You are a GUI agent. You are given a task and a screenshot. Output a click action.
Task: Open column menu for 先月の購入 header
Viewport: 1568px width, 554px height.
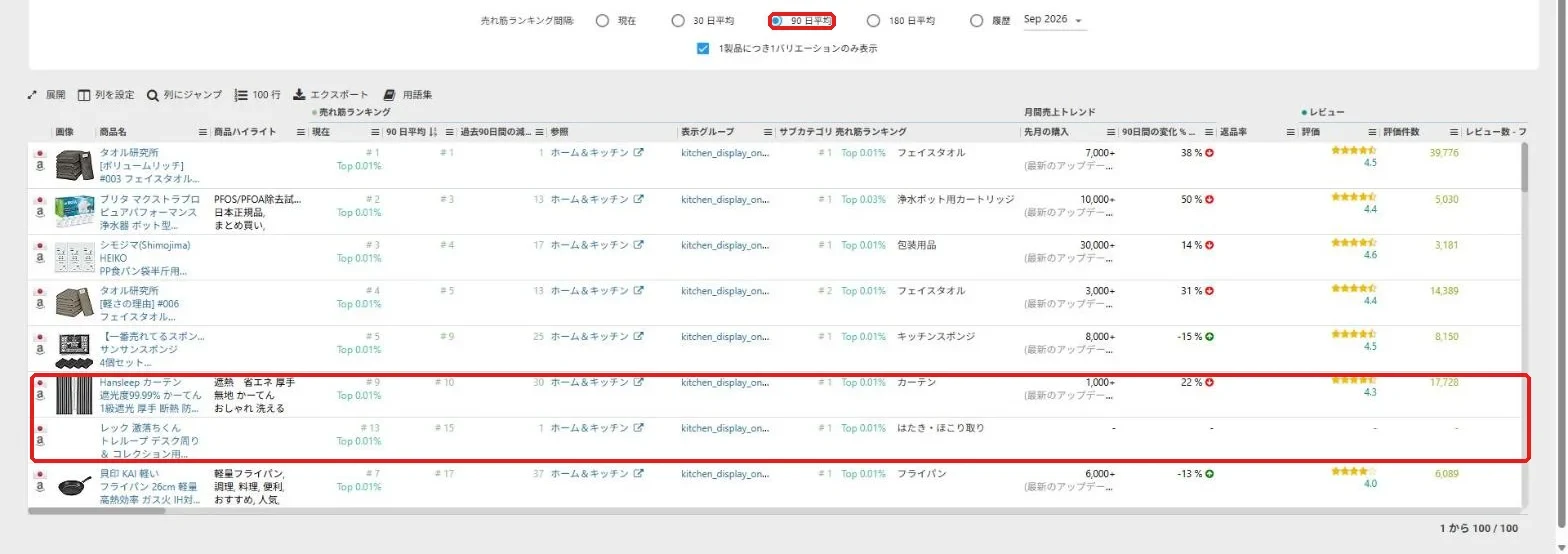coord(1110,132)
